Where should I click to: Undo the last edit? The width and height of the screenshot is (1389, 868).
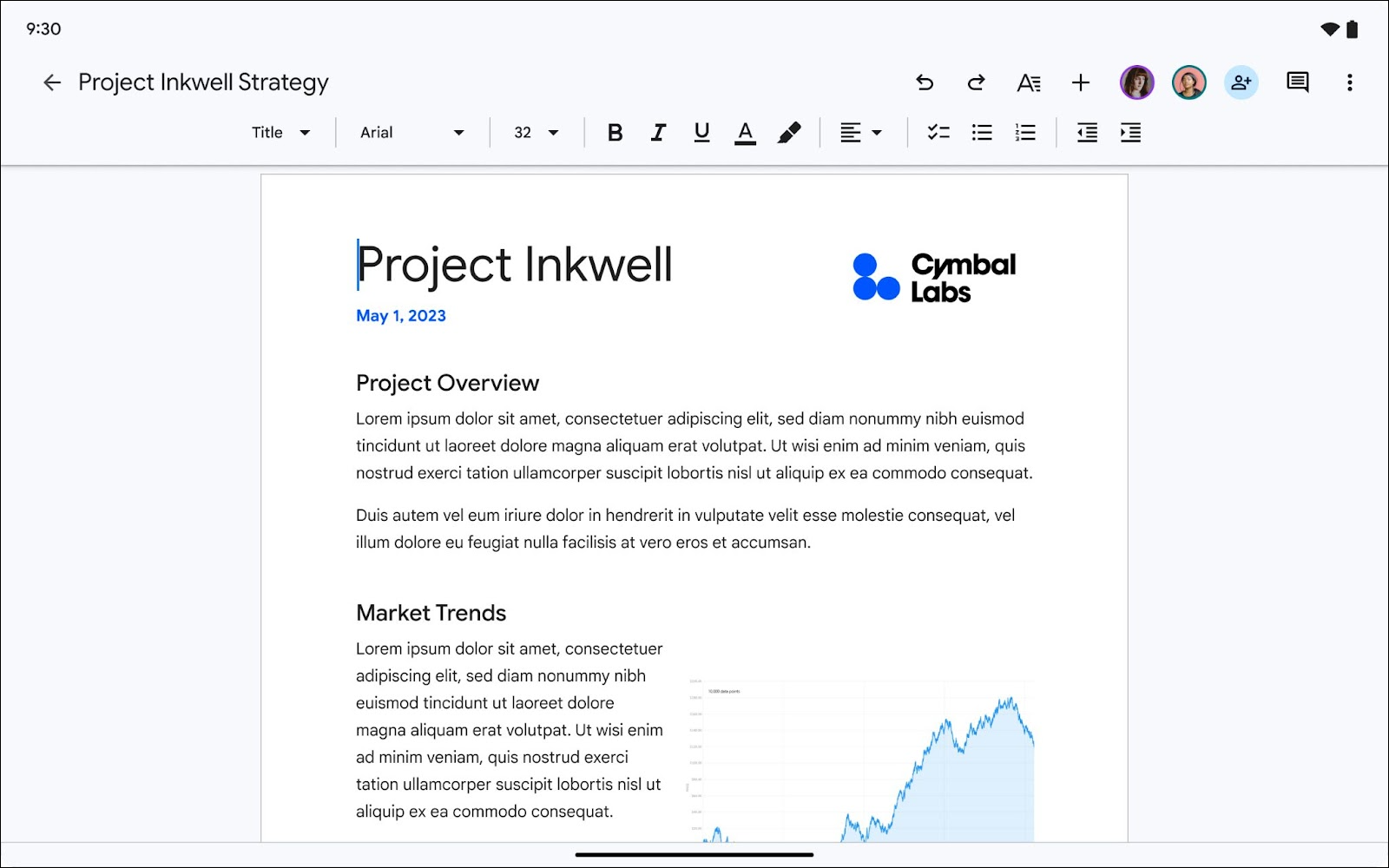tap(925, 82)
